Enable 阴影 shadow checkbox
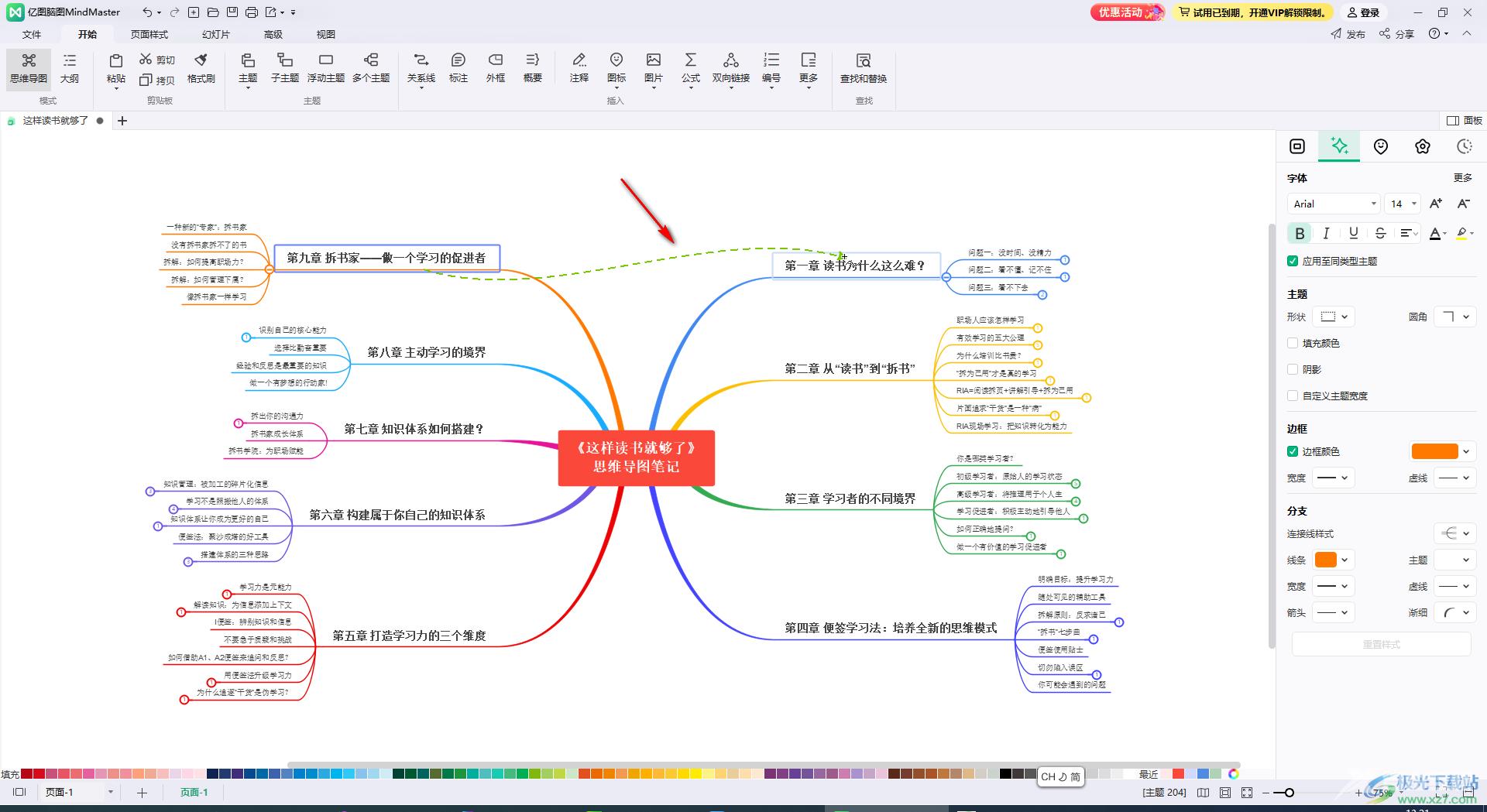The image size is (1487, 812). (x=1293, y=369)
